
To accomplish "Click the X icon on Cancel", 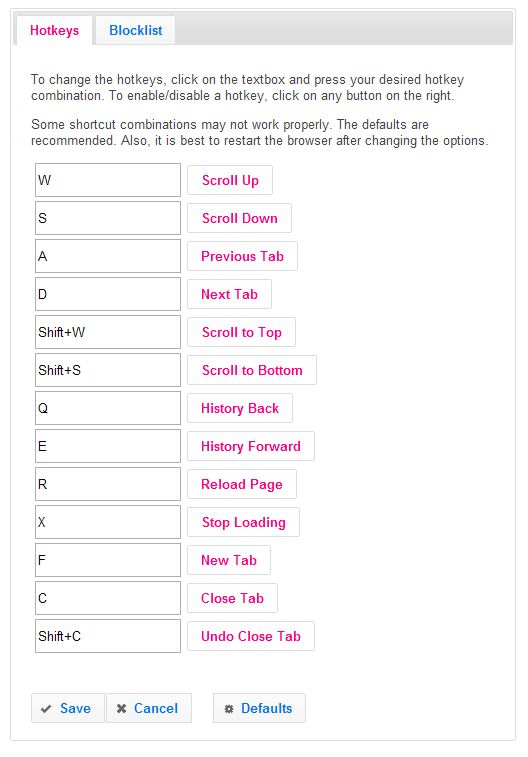I will (122, 709).
